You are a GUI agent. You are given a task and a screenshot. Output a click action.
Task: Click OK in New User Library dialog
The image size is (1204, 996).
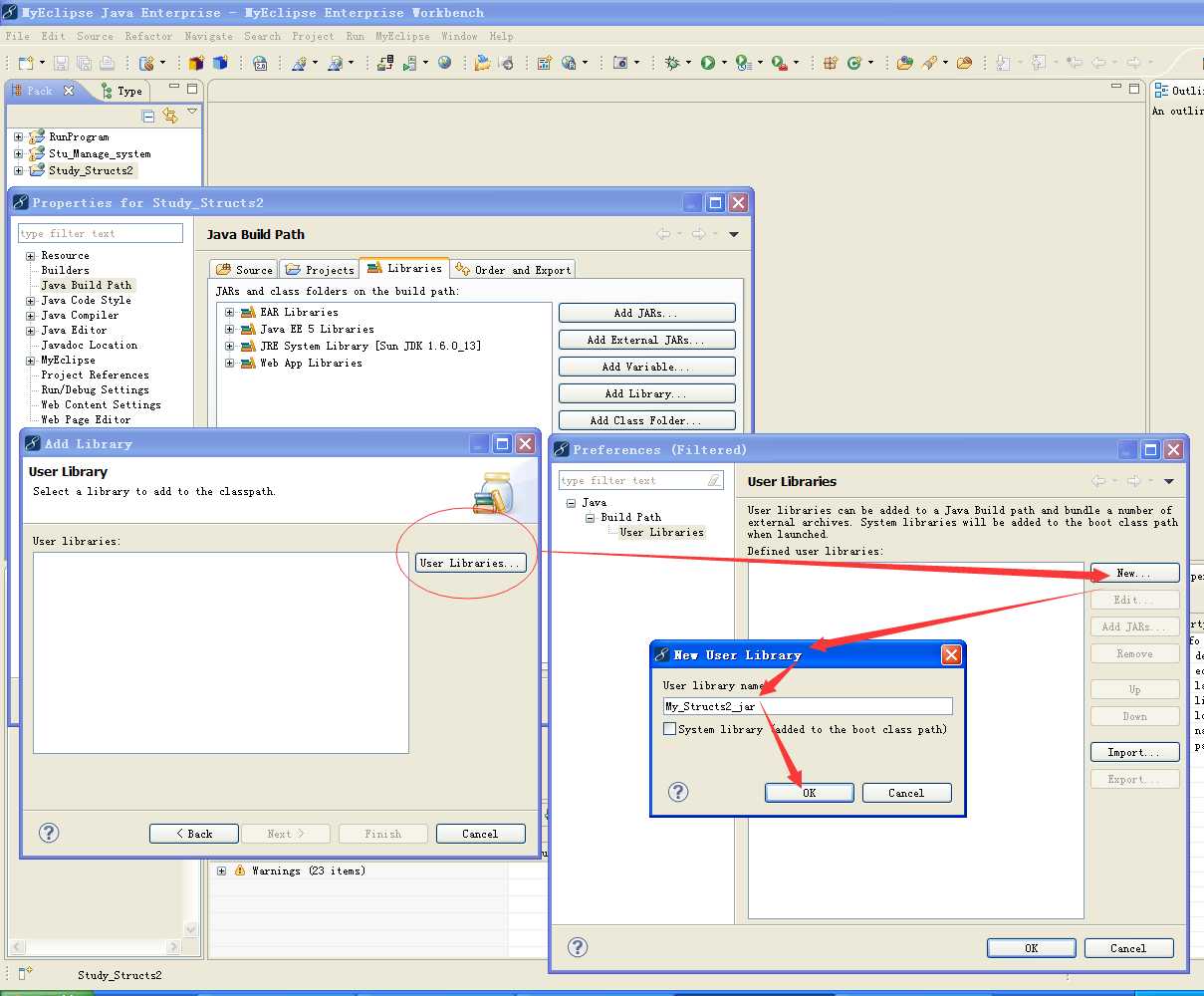click(809, 793)
